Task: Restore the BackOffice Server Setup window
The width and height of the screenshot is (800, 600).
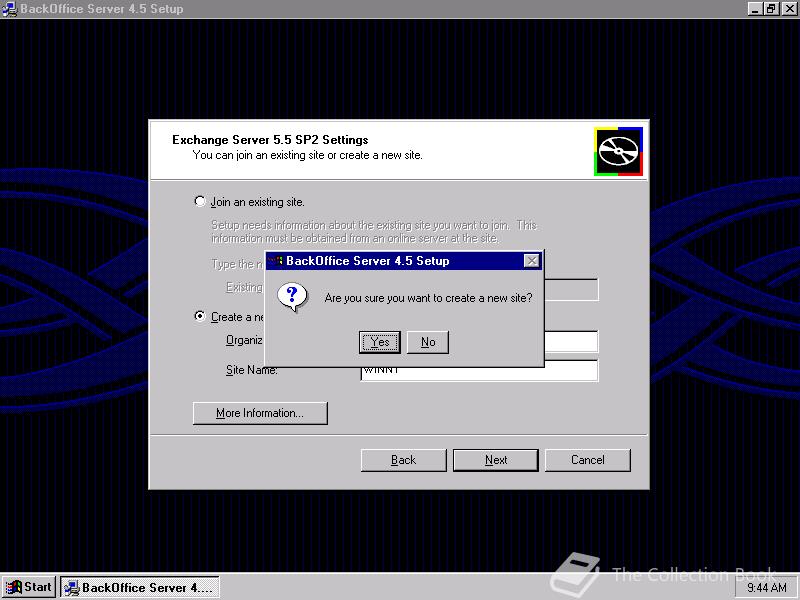Action: coord(771,9)
